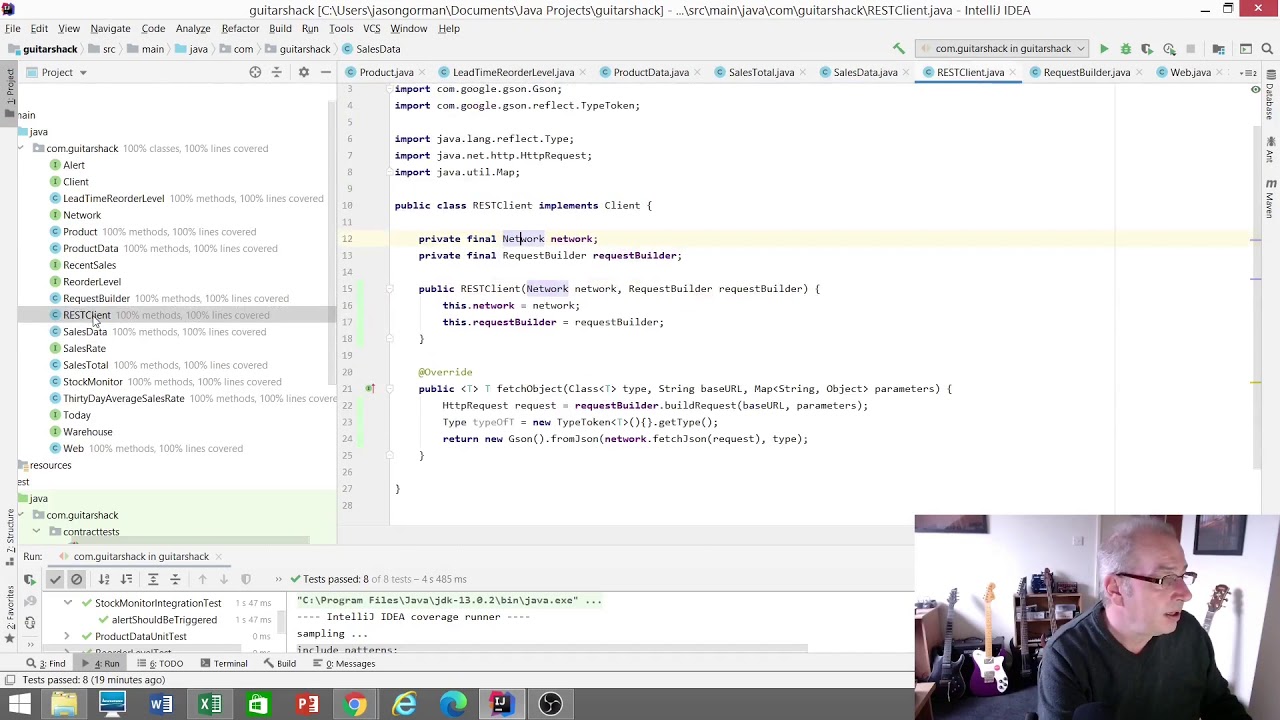Open Word from the Windows taskbar

[161, 704]
